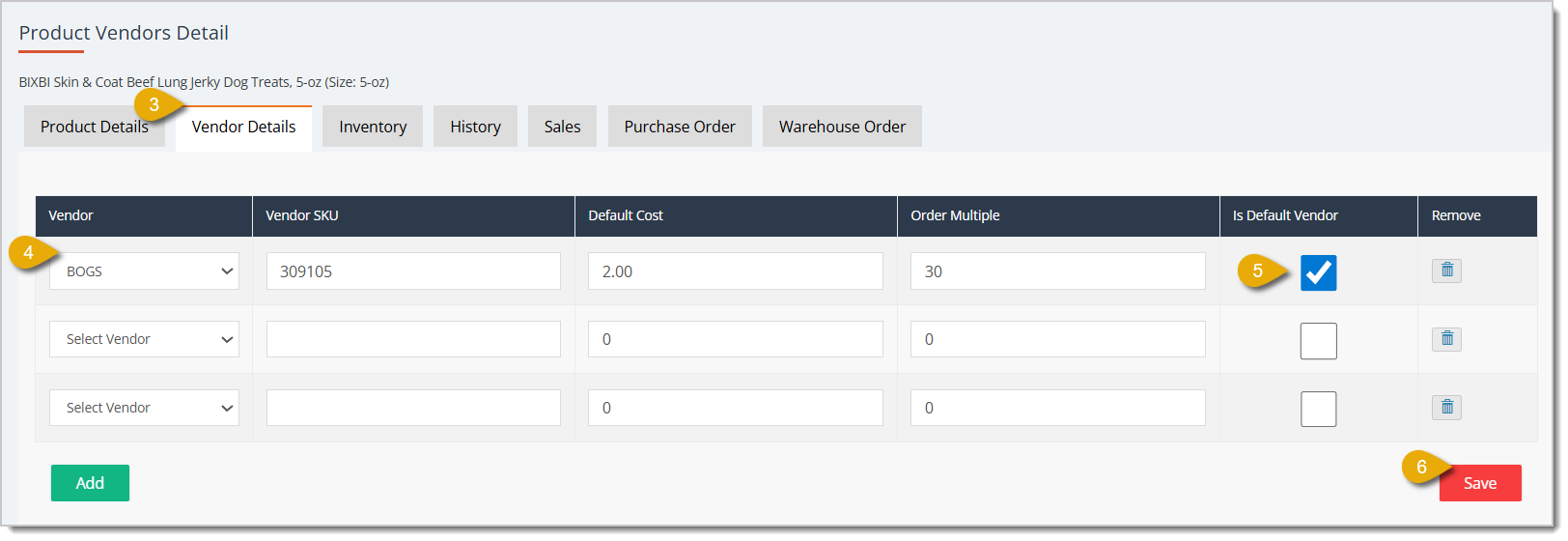Click the Product Vendors Detail heading
This screenshot has height=541, width=1568.
(124, 33)
